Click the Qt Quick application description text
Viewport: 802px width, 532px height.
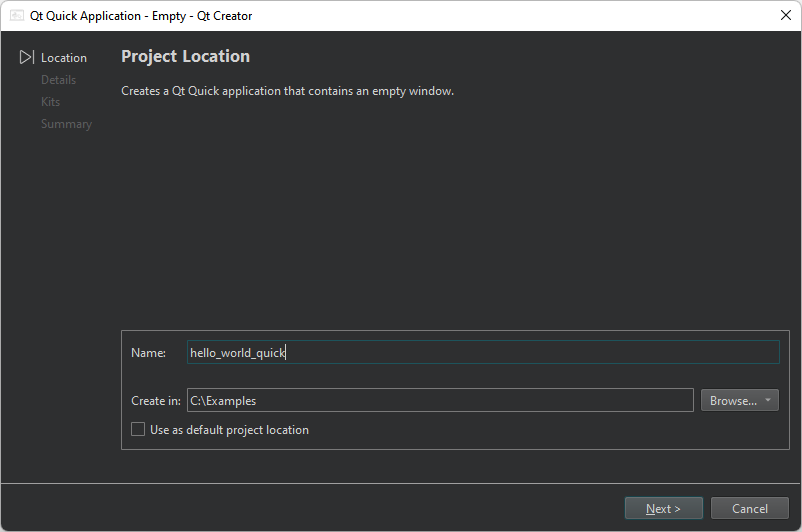287,91
